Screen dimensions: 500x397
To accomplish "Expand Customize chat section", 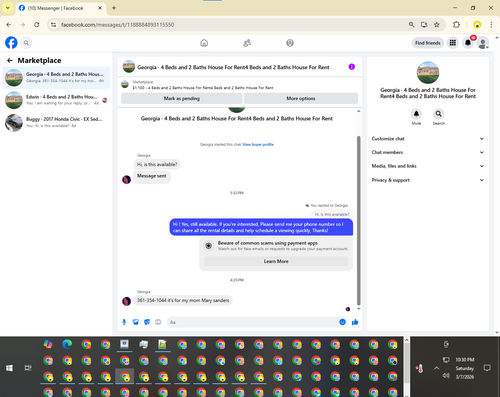I will point(428,139).
